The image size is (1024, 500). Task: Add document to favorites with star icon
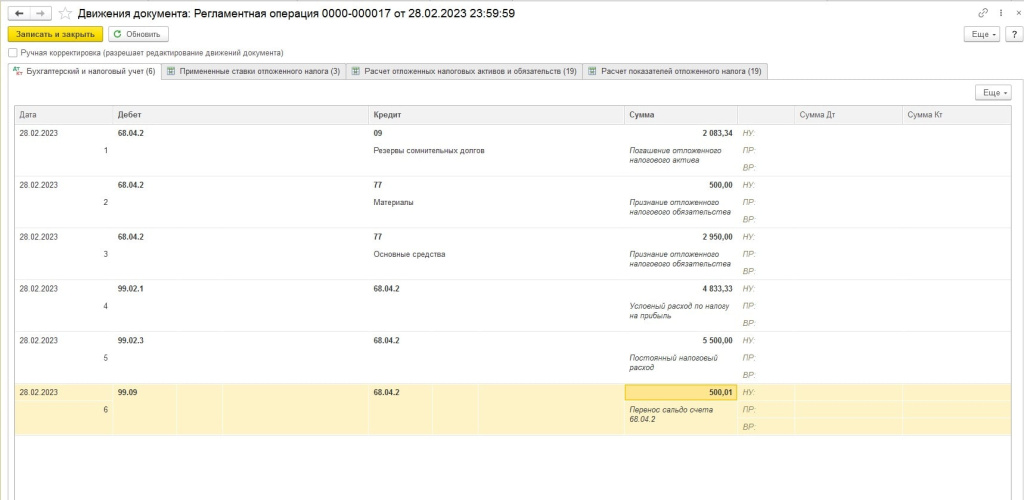(x=65, y=13)
